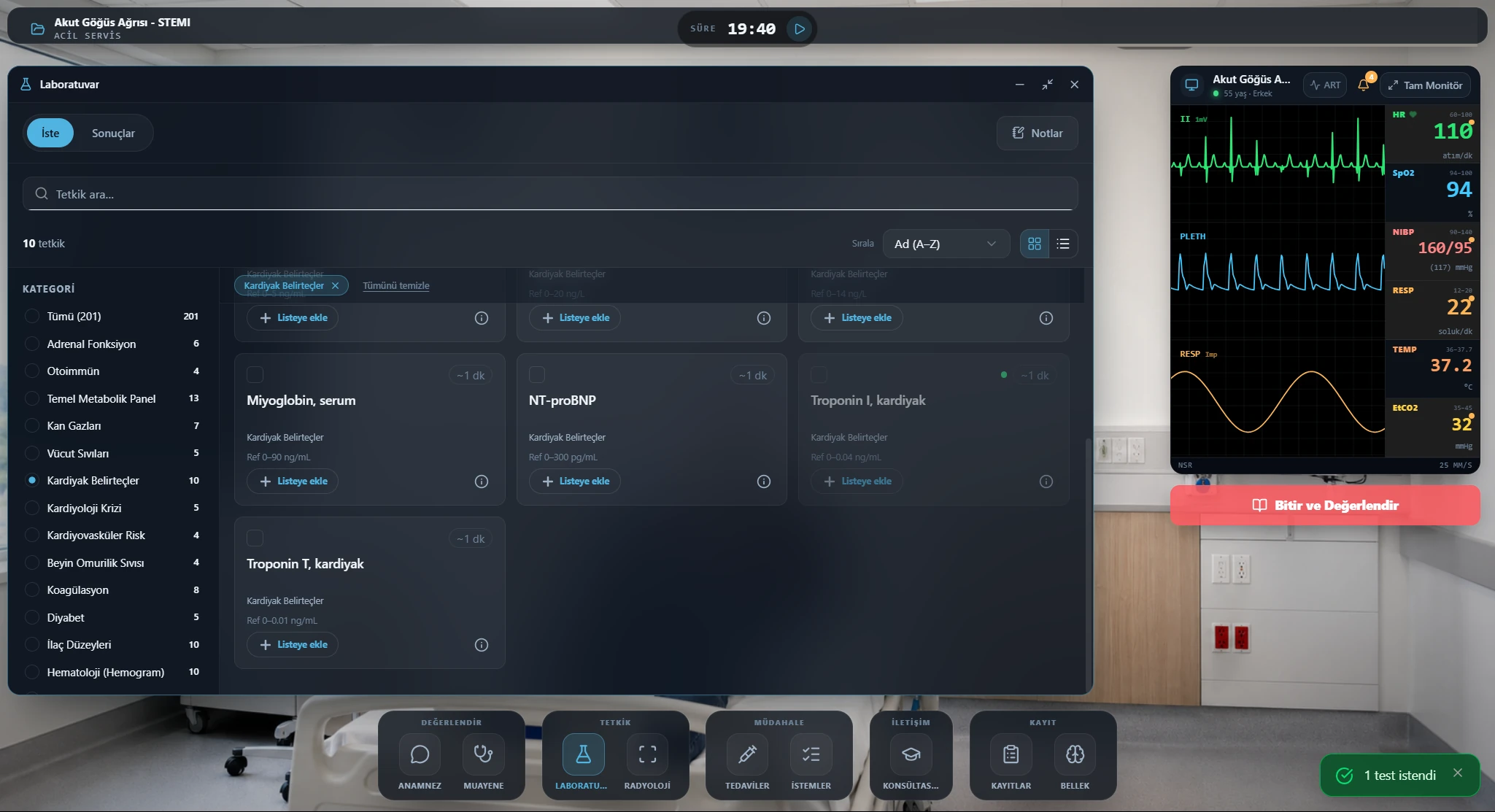Check the Troponin T, kardiyak checkbox
This screenshot has width=1495, height=812.
255,538
